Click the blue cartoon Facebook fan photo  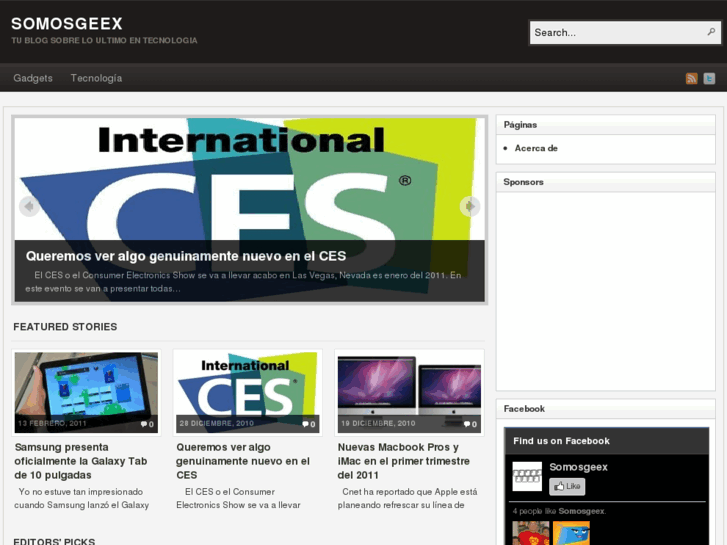tap(571, 533)
